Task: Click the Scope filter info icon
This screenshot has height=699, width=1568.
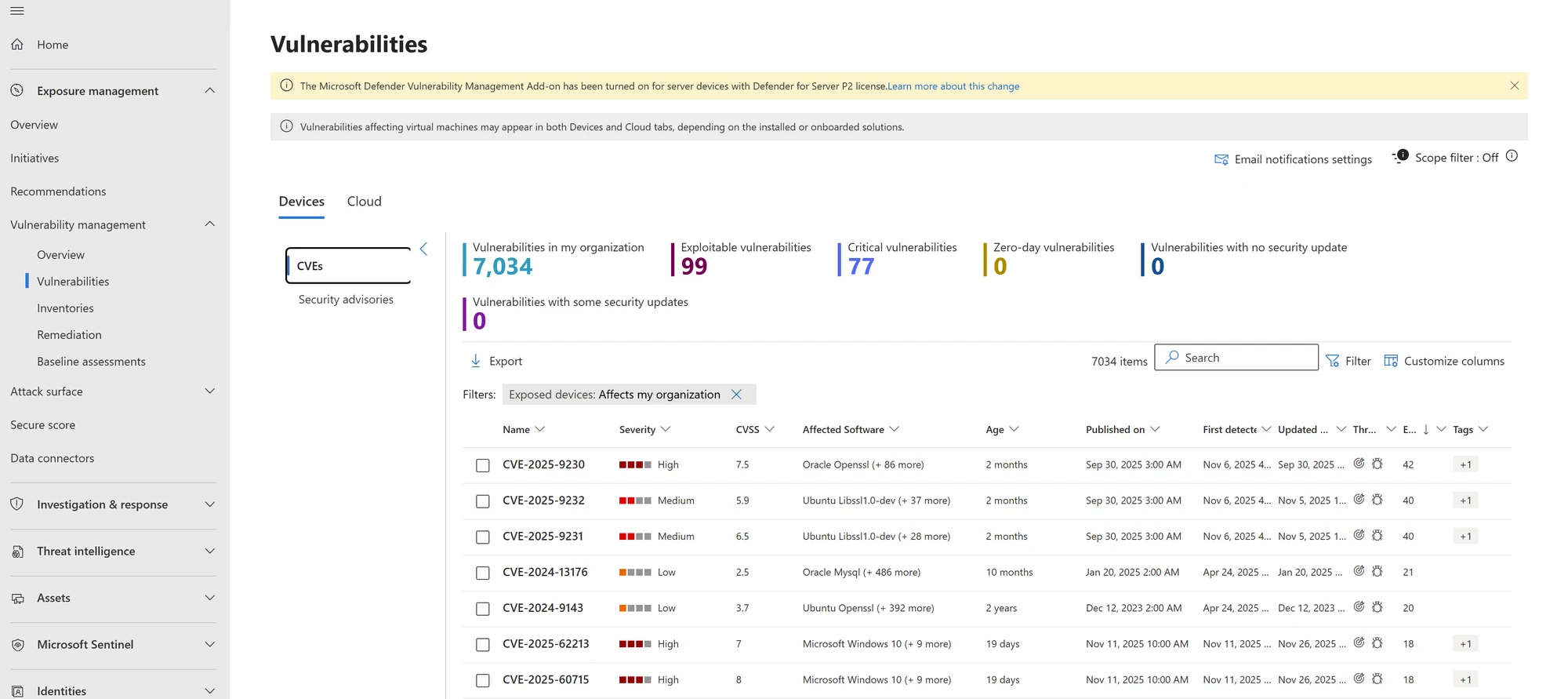Action: [x=1512, y=156]
